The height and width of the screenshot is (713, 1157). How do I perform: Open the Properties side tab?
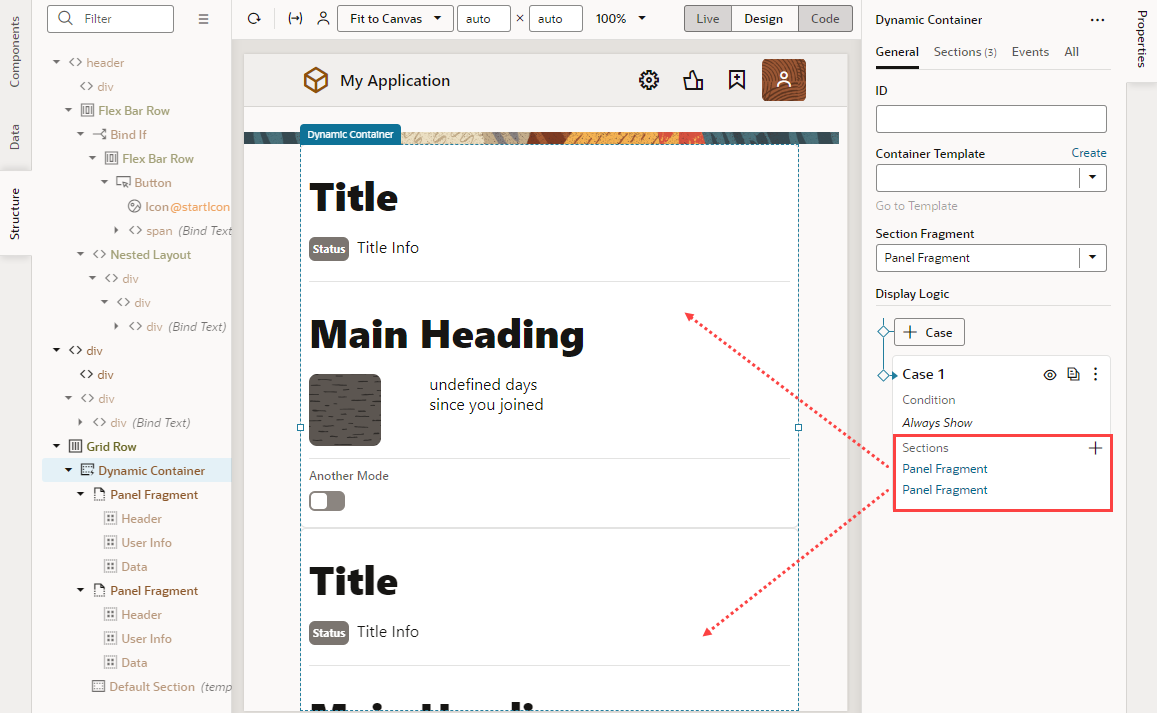click(1142, 39)
